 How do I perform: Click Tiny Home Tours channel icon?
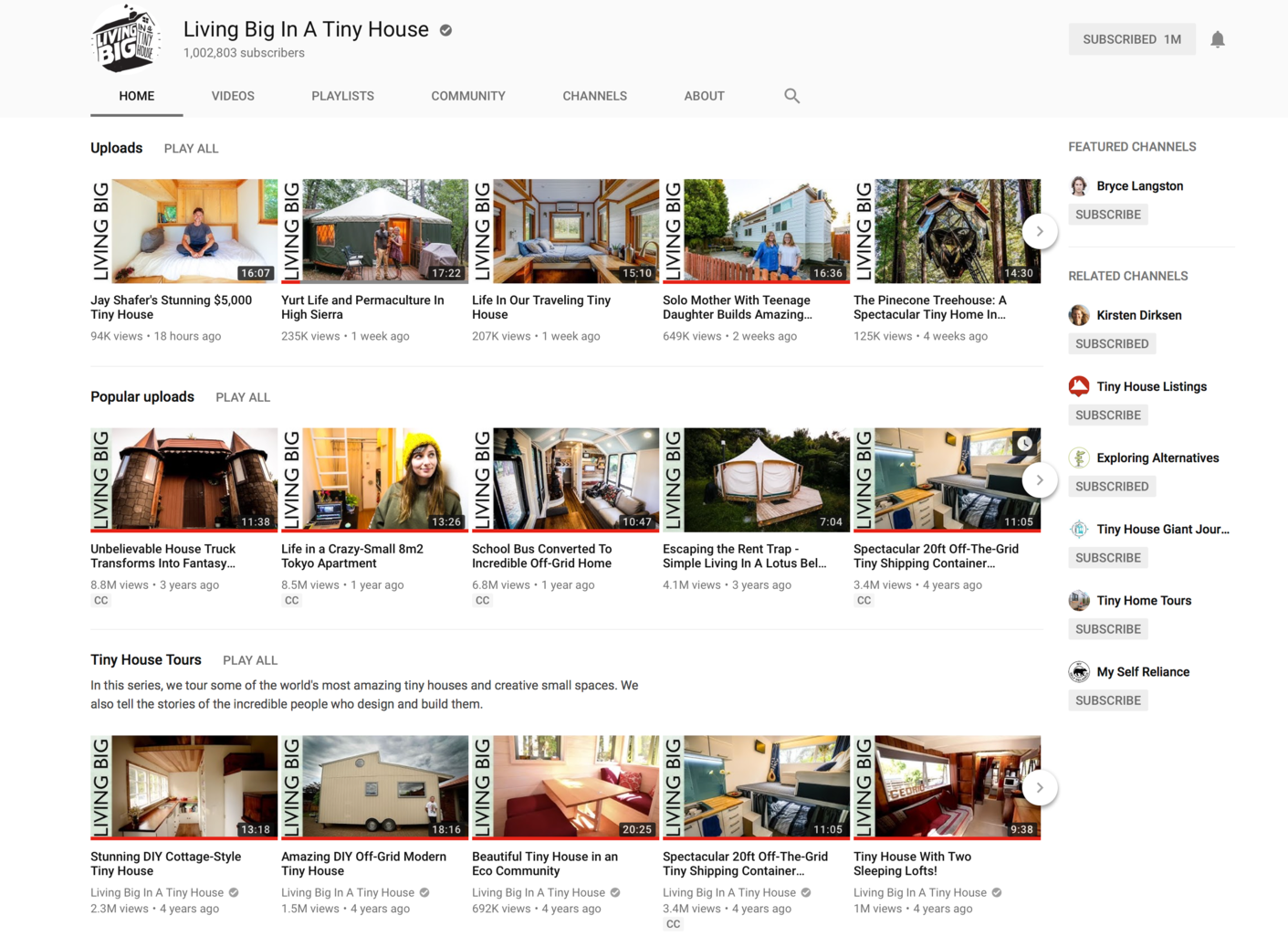coord(1079,600)
